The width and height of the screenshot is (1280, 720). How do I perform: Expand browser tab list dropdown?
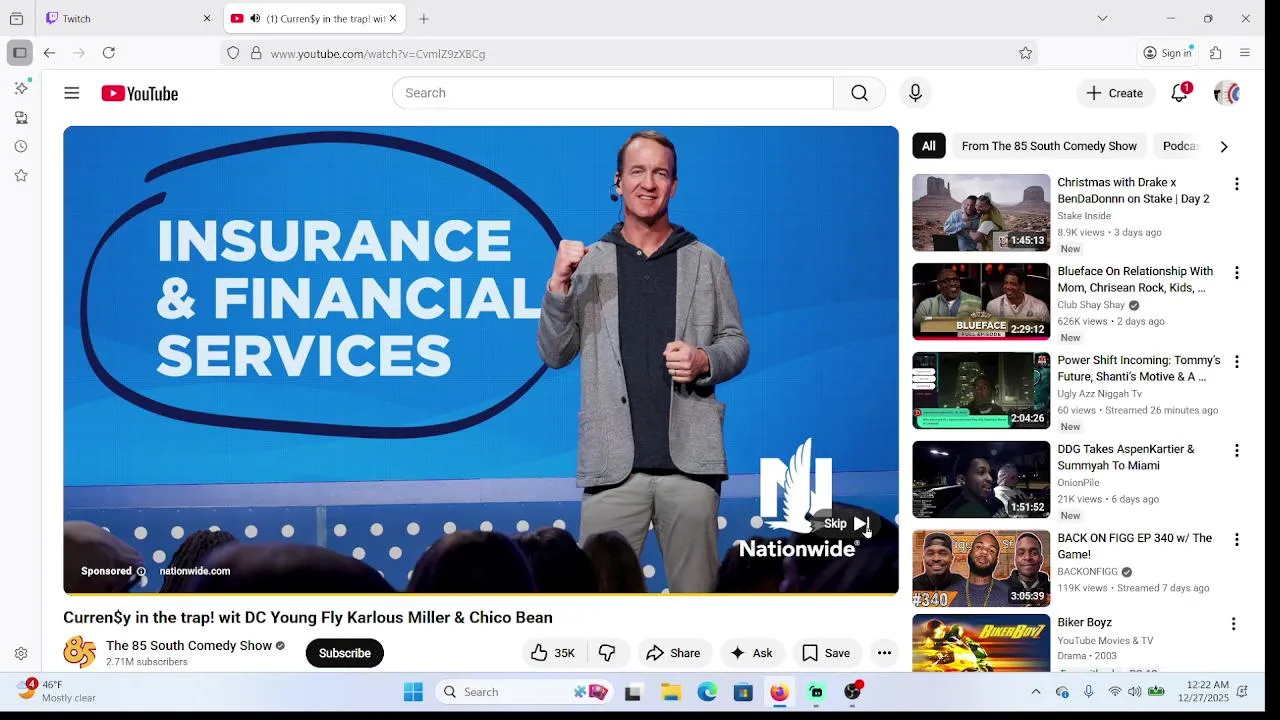click(1102, 18)
